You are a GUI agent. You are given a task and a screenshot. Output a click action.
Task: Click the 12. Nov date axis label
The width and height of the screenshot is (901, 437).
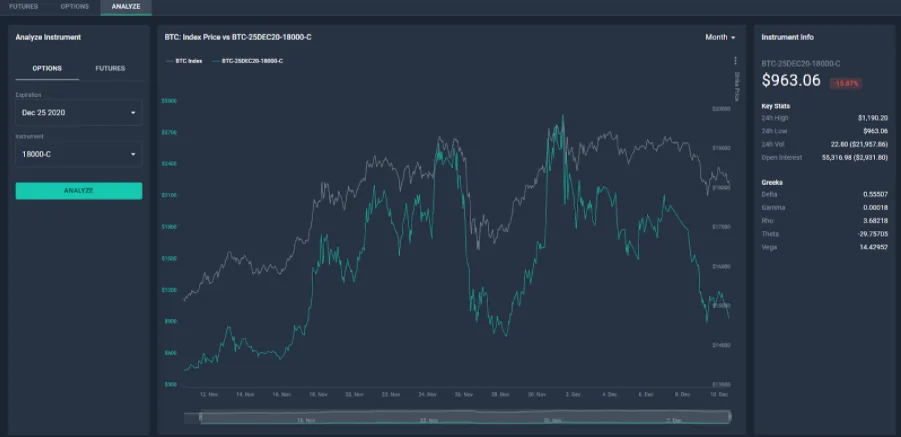point(209,395)
